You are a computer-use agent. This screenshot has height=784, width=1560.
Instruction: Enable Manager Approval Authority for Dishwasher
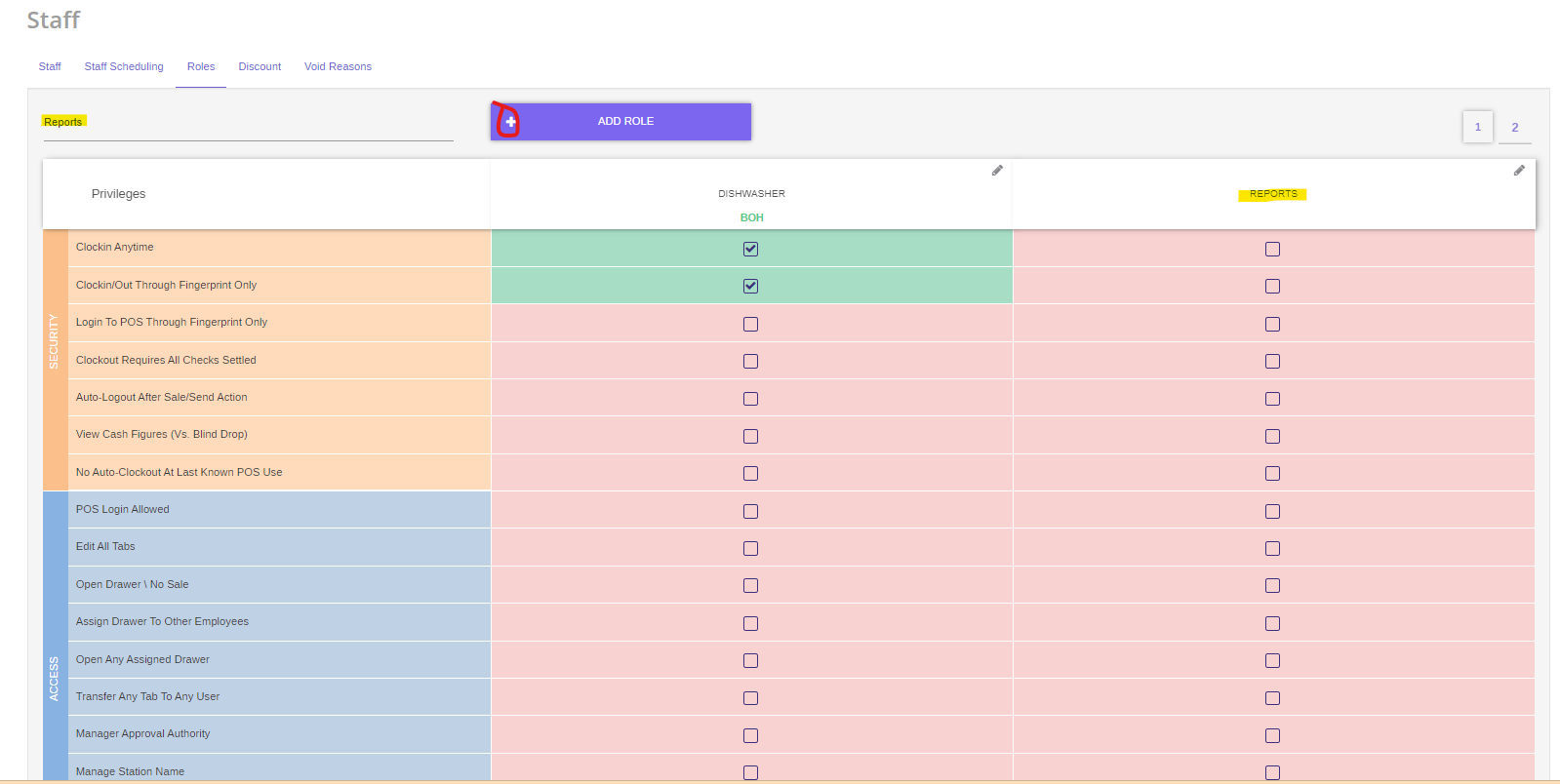750,735
